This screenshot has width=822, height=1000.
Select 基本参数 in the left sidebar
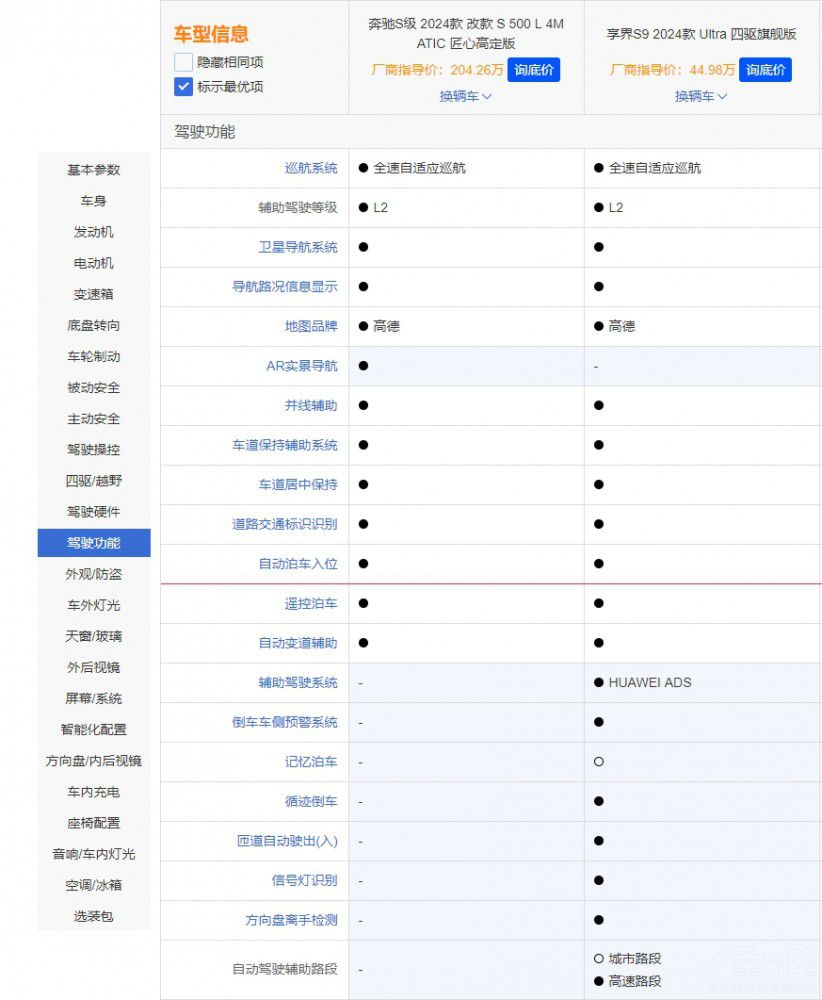click(x=94, y=170)
